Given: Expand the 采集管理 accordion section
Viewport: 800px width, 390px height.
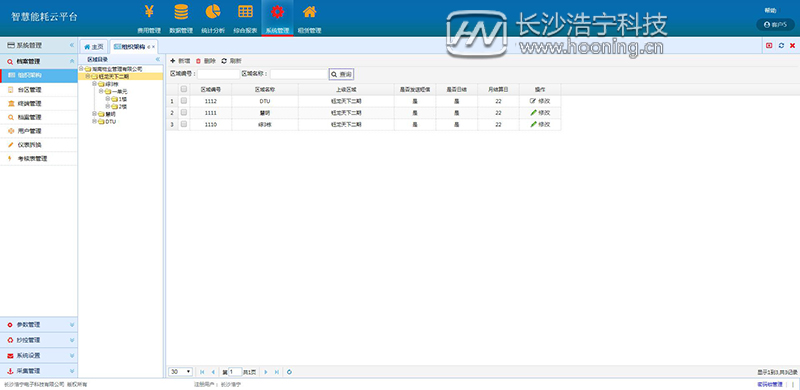Looking at the screenshot, I should tap(72, 371).
